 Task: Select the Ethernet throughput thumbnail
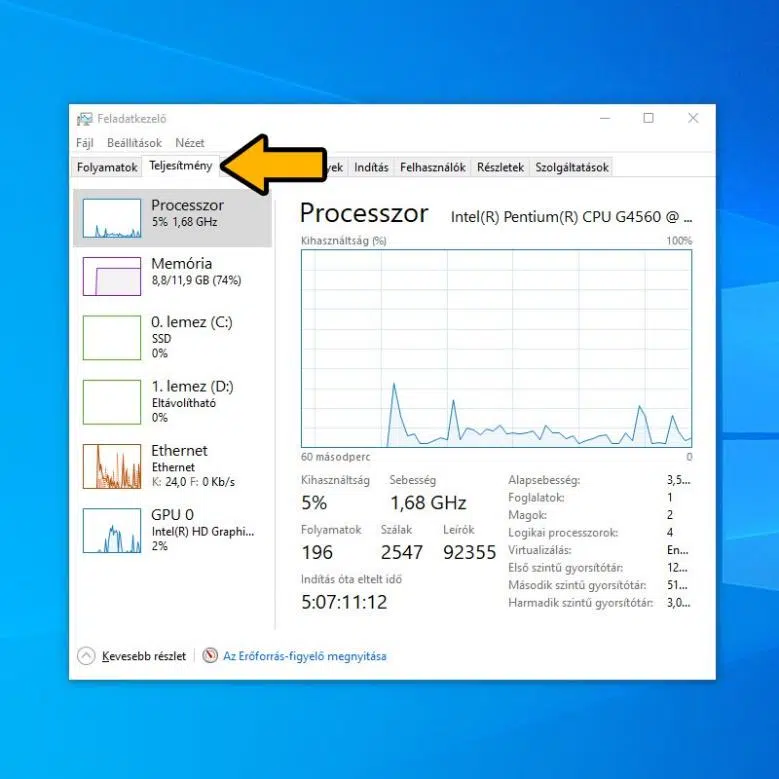click(112, 466)
